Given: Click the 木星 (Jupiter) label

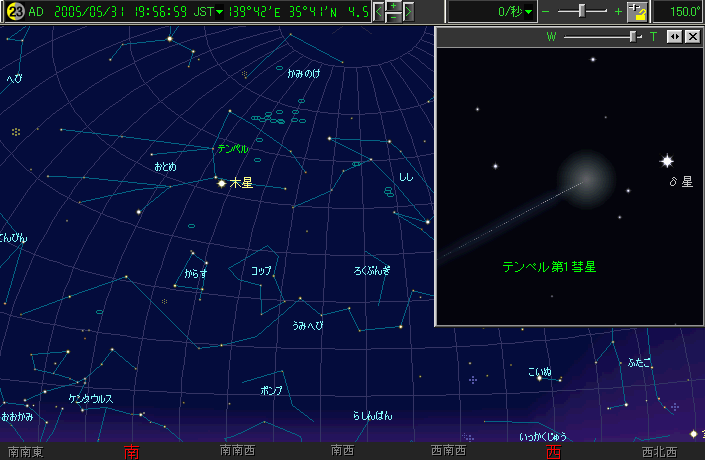Looking at the screenshot, I should pos(241,183).
